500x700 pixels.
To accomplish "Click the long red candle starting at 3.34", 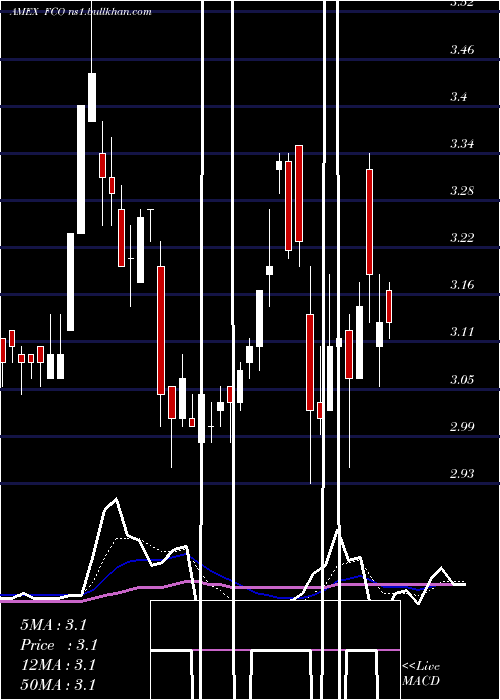I will pyautogui.click(x=299, y=193).
